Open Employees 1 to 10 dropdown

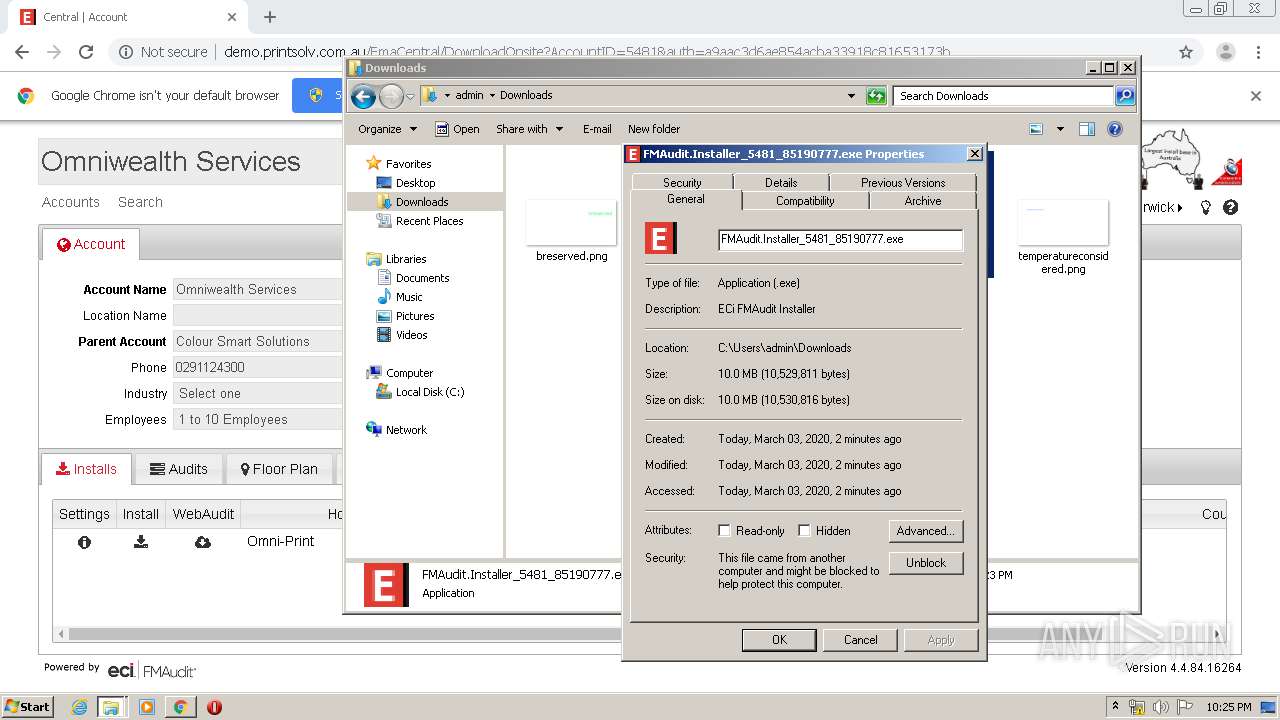click(258, 419)
